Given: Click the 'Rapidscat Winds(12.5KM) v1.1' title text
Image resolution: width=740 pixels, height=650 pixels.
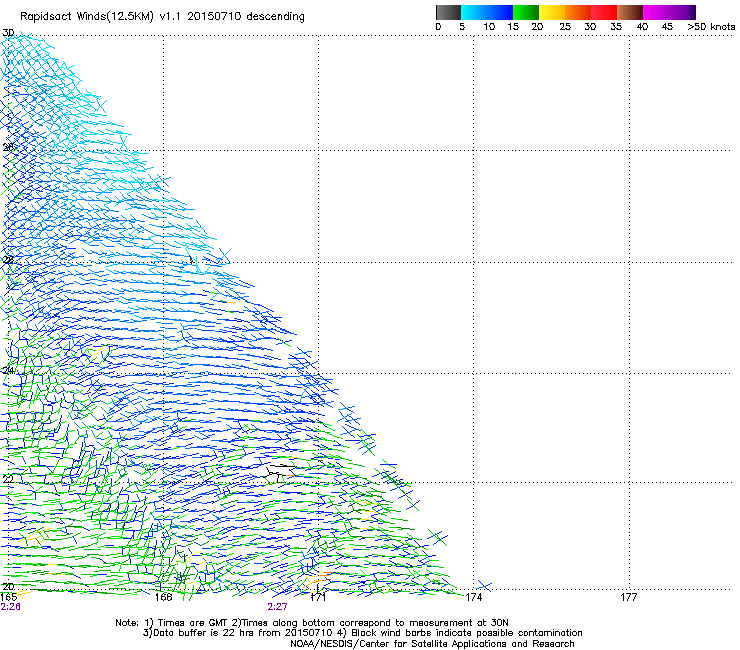Looking at the screenshot, I should [x=101, y=17].
